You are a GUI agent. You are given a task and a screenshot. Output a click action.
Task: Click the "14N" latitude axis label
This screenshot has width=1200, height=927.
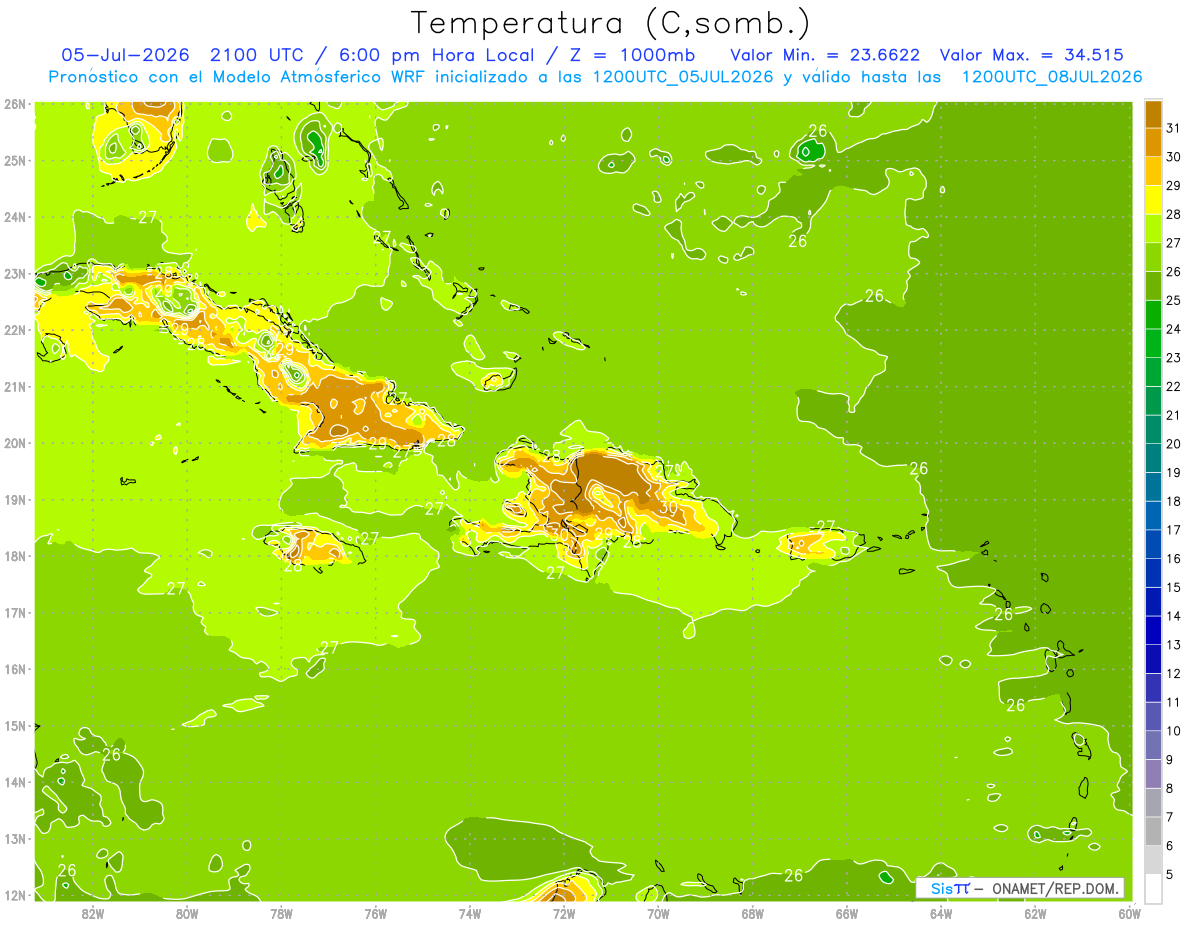tap(15, 782)
